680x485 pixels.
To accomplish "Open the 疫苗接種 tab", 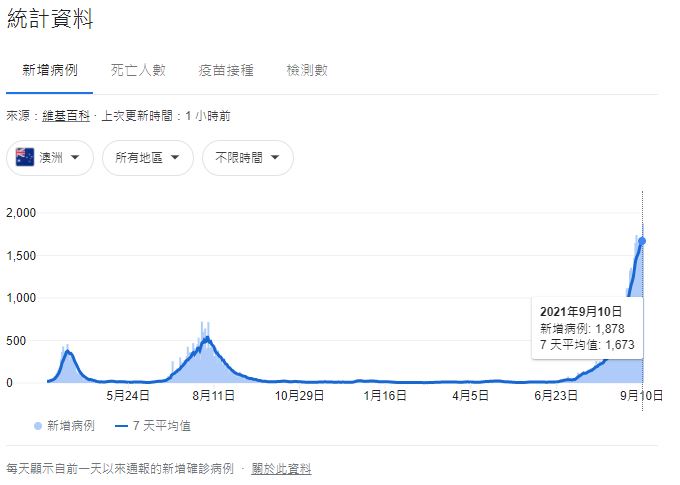I will tap(226, 70).
